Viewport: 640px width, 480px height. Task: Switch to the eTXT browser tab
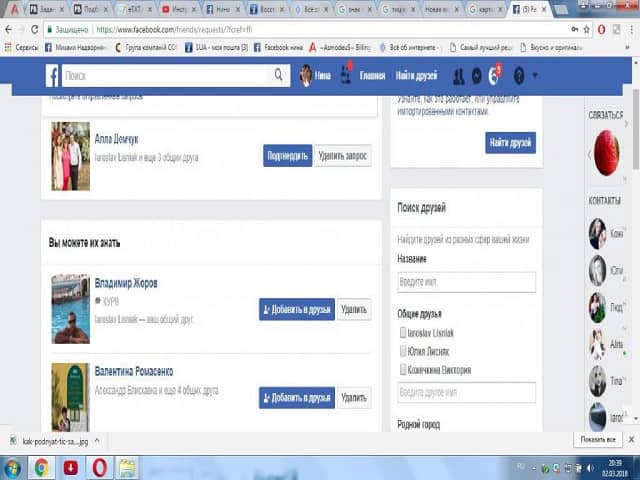[x=135, y=9]
